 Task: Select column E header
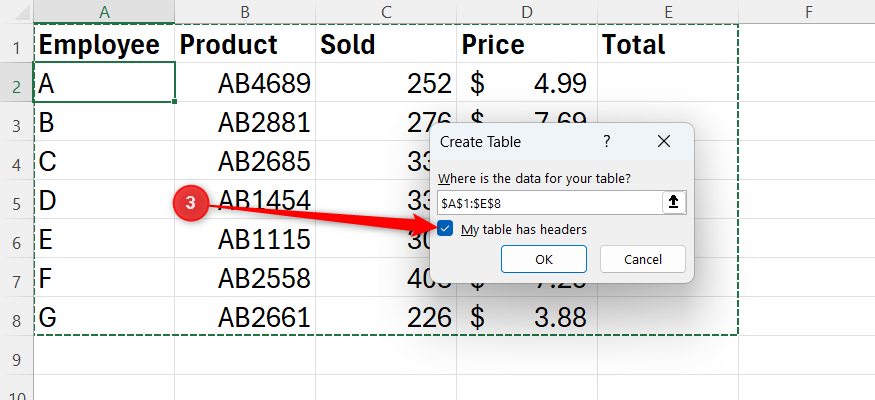[668, 12]
